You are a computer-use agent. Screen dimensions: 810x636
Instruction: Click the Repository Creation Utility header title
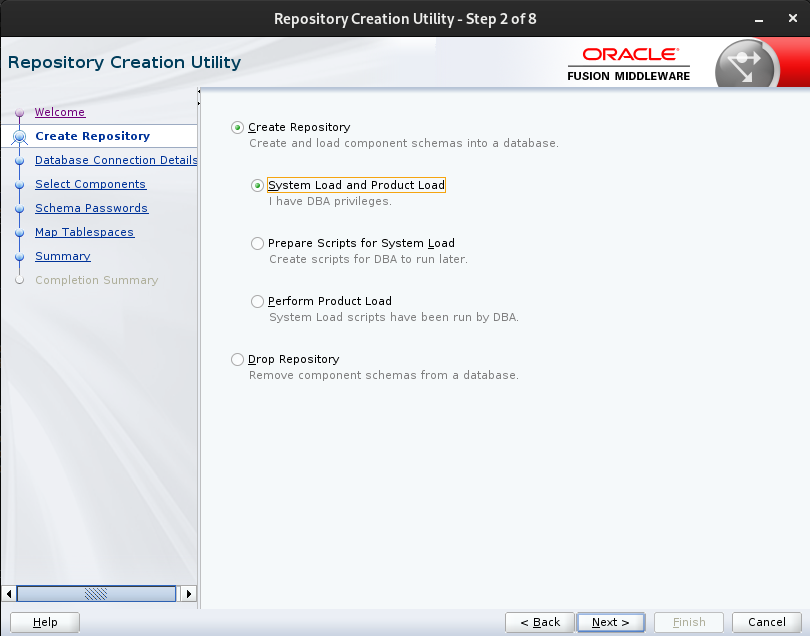point(124,63)
